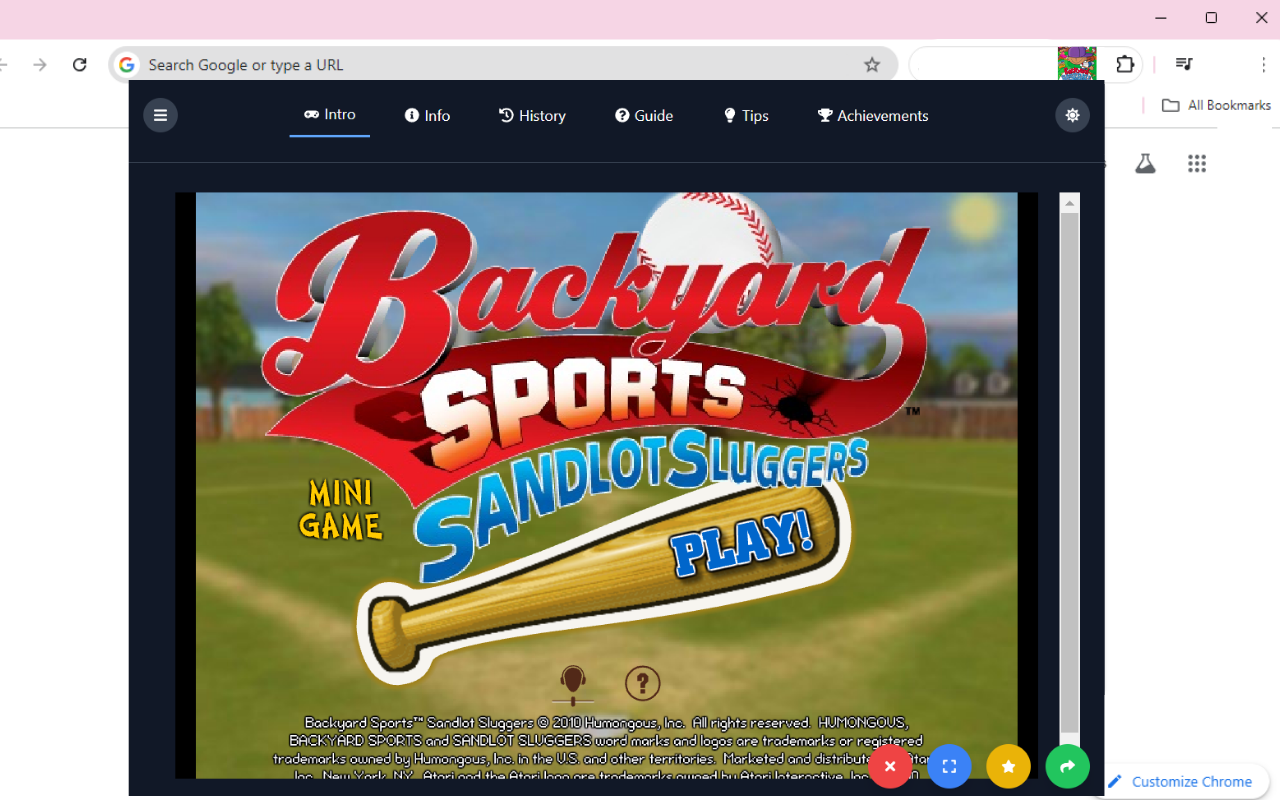This screenshot has height=800, width=1280.
Task: Open the History tab
Action: (x=532, y=116)
